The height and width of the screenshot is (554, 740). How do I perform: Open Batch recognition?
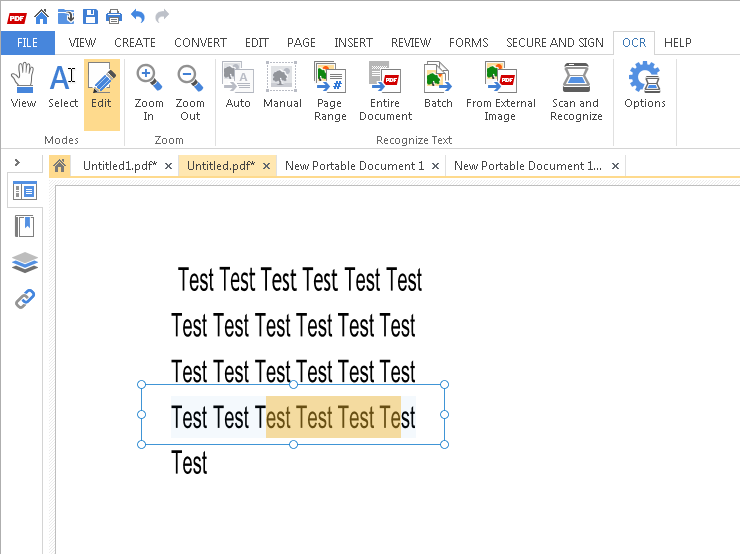pos(438,86)
